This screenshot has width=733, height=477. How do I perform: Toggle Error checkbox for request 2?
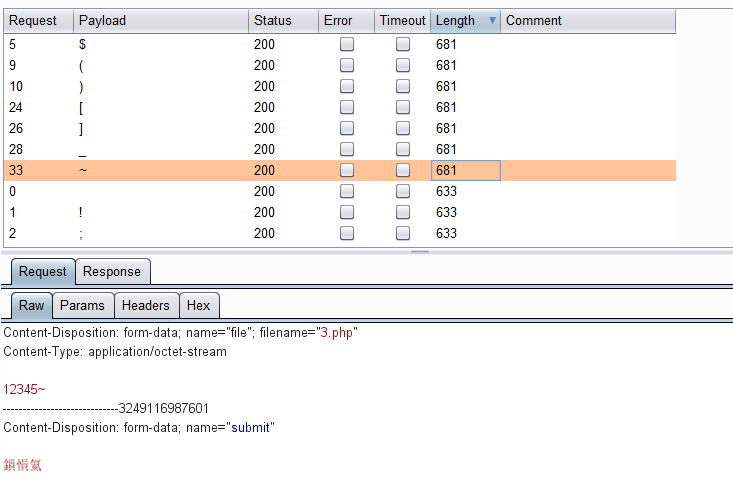pos(347,233)
